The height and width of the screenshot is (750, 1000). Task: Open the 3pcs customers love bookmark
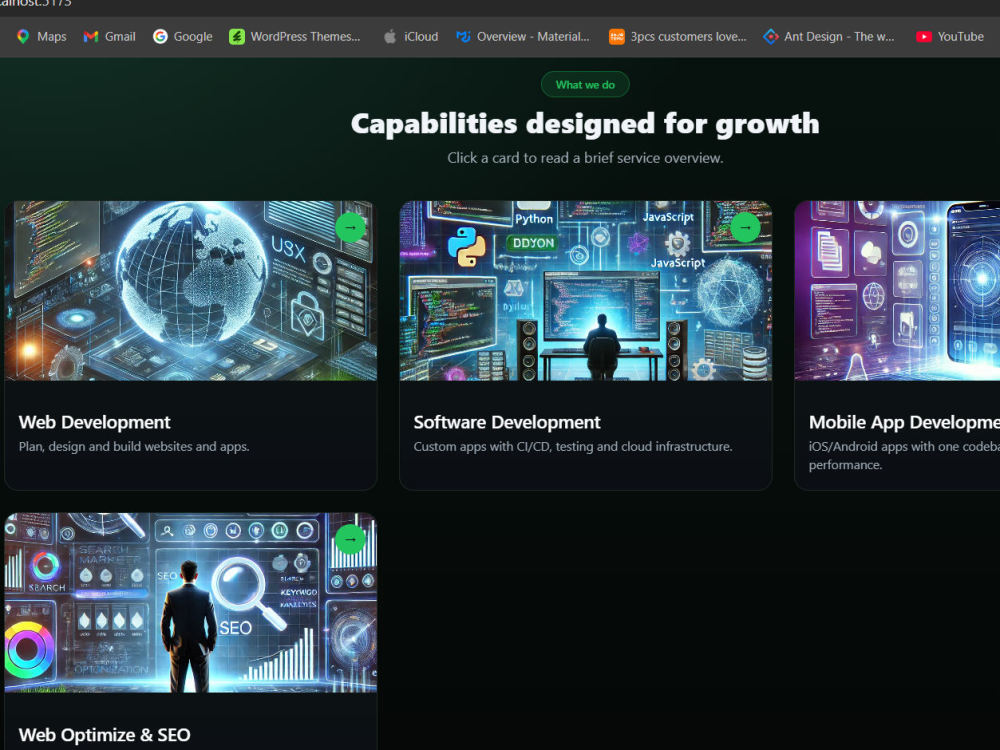[x=677, y=36]
